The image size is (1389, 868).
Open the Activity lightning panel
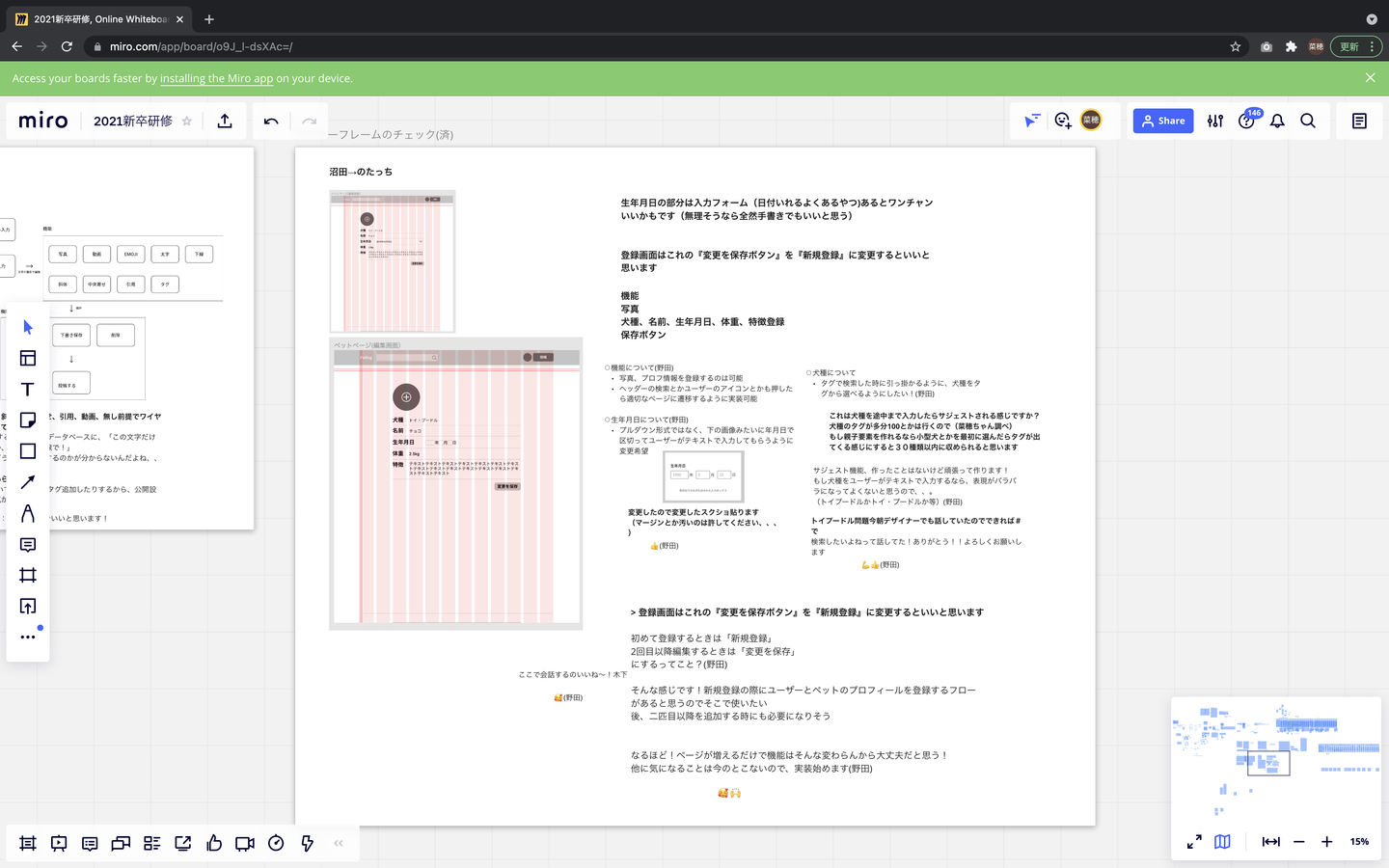(307, 844)
